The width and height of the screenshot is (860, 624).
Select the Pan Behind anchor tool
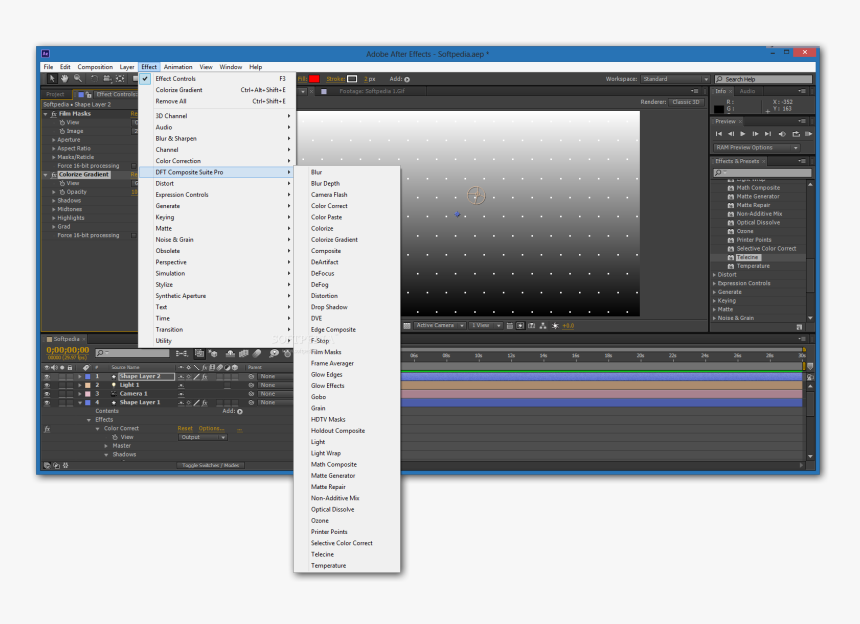coord(120,79)
